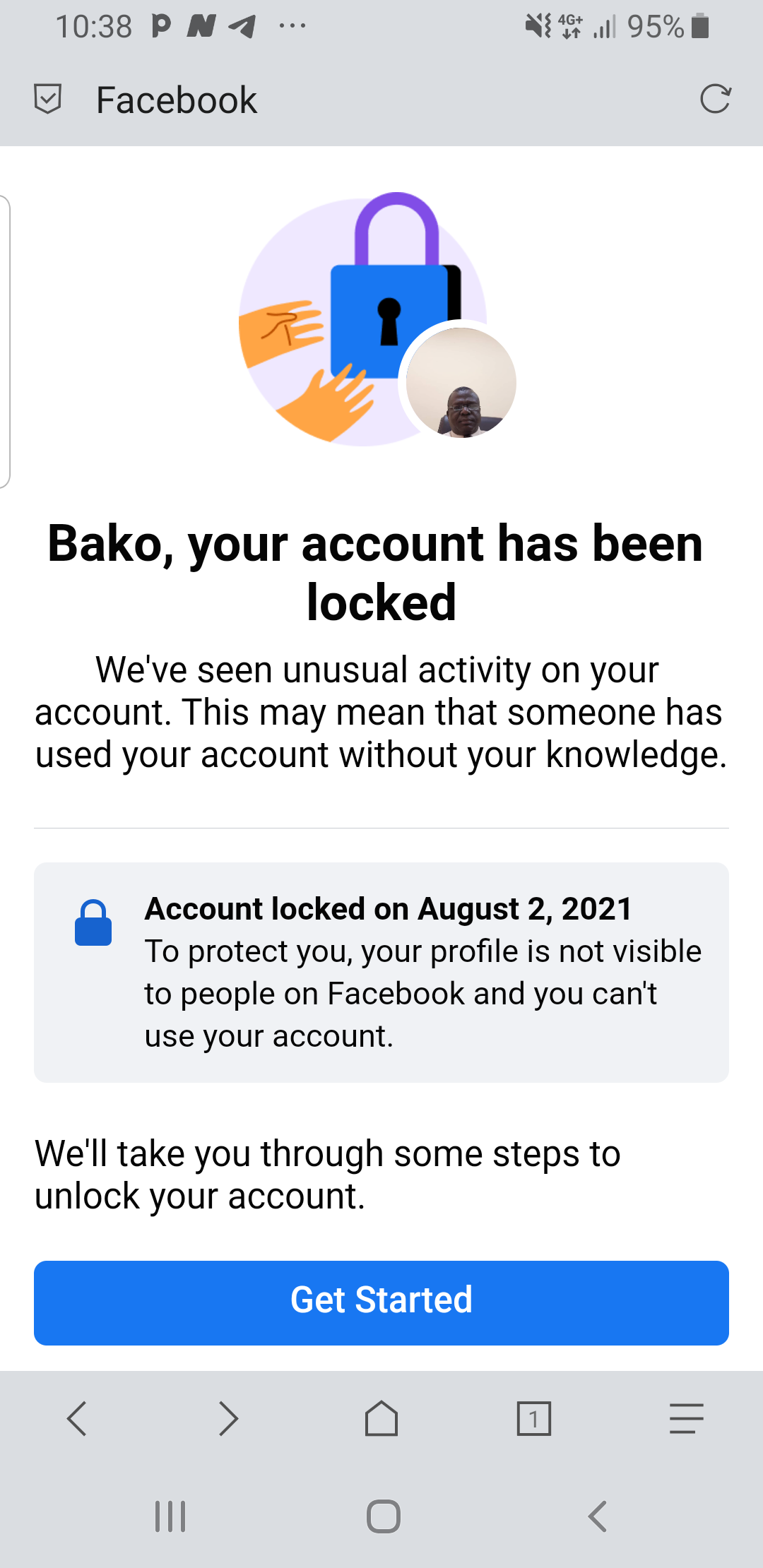Open the browser tabs switcher
Viewport: 763px width, 1568px height.
pyautogui.click(x=534, y=1418)
